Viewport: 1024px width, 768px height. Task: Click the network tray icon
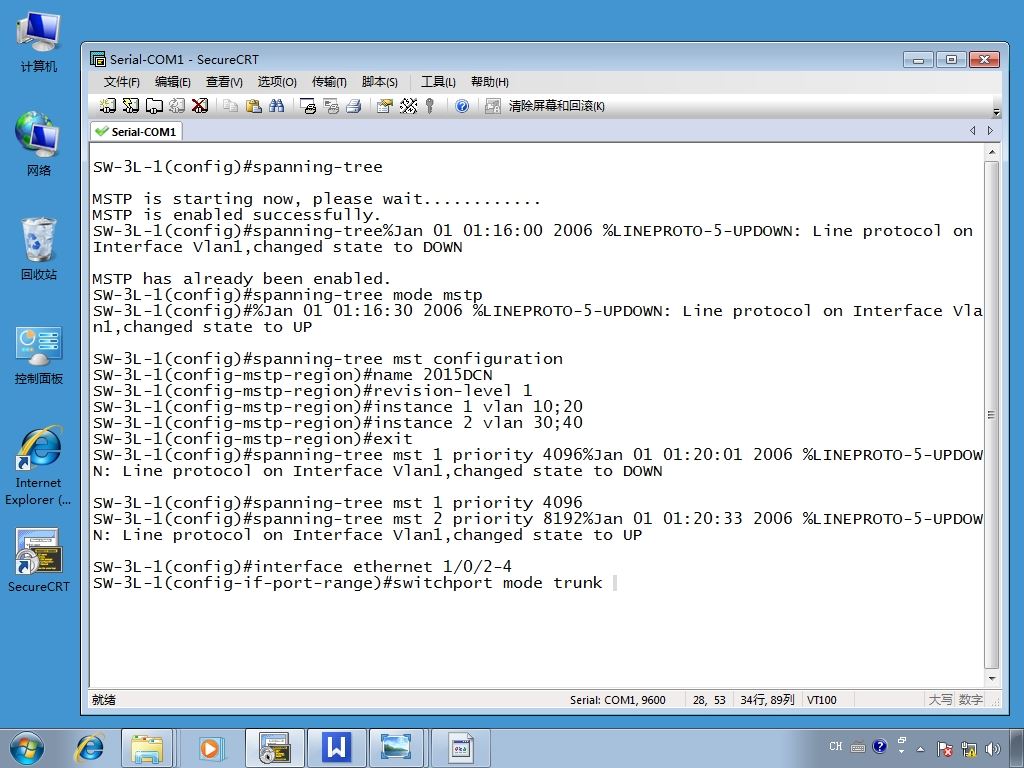[969, 749]
